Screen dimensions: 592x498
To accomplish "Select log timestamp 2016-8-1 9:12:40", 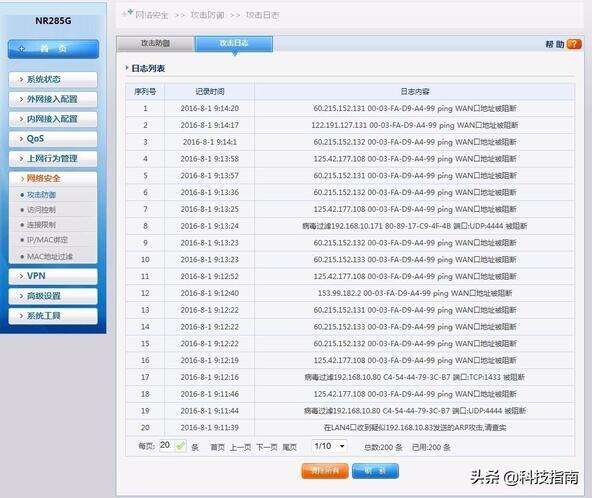I will tap(210, 293).
